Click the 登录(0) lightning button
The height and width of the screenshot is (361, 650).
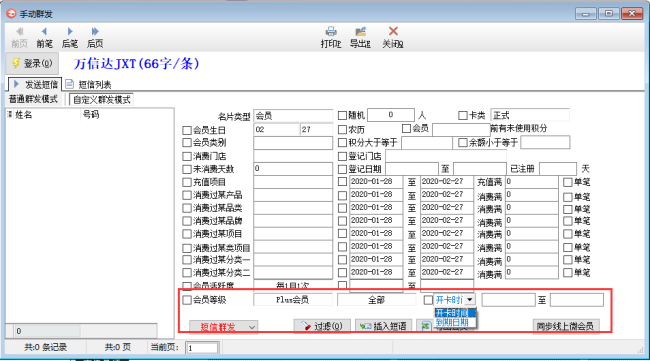click(32, 63)
